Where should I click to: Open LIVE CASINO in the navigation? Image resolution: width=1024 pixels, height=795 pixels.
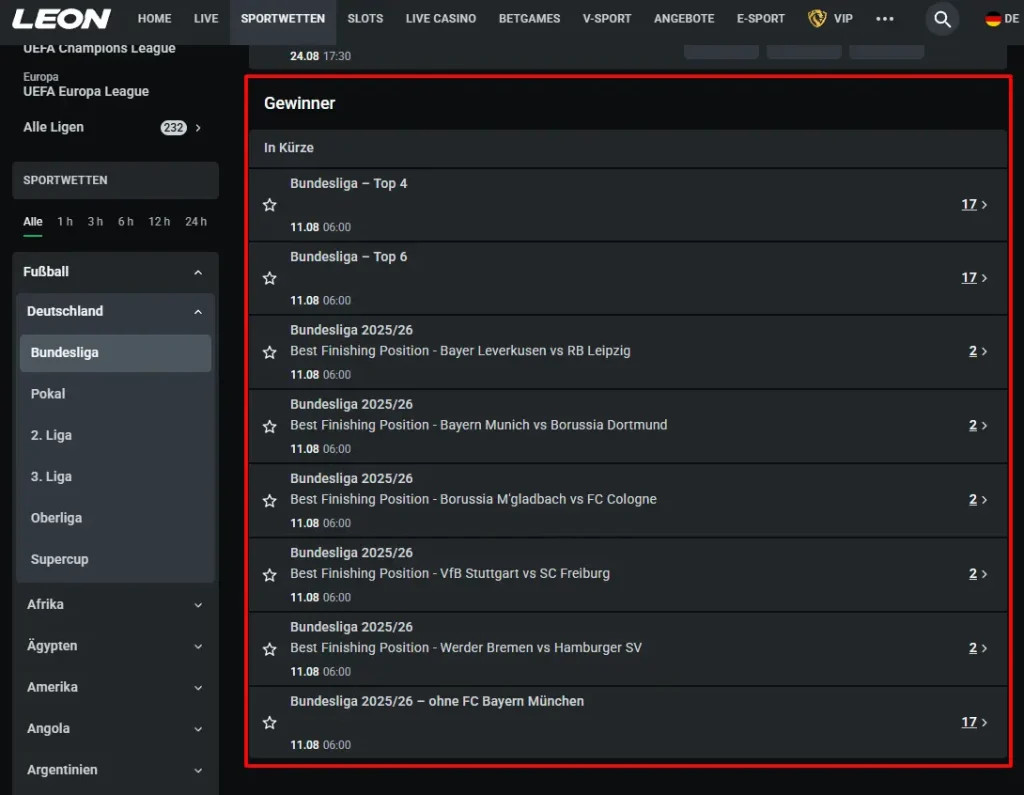441,18
